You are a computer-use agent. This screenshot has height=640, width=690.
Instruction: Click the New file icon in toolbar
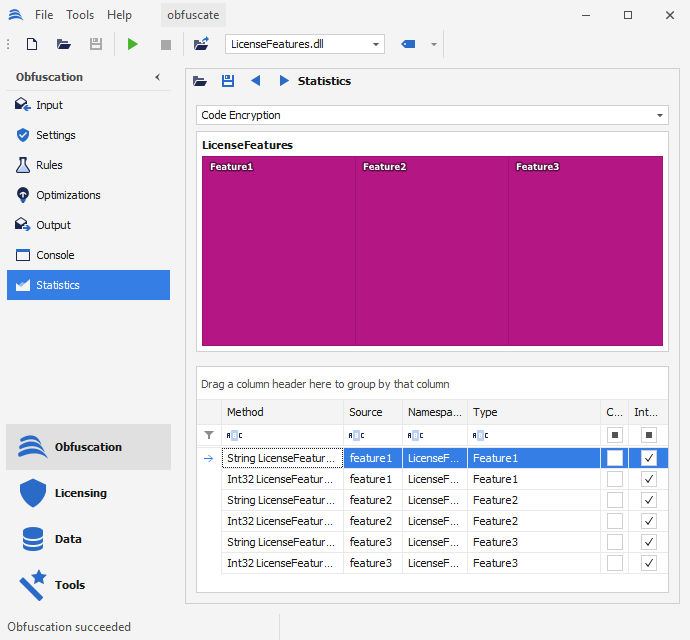pyautogui.click(x=32, y=44)
